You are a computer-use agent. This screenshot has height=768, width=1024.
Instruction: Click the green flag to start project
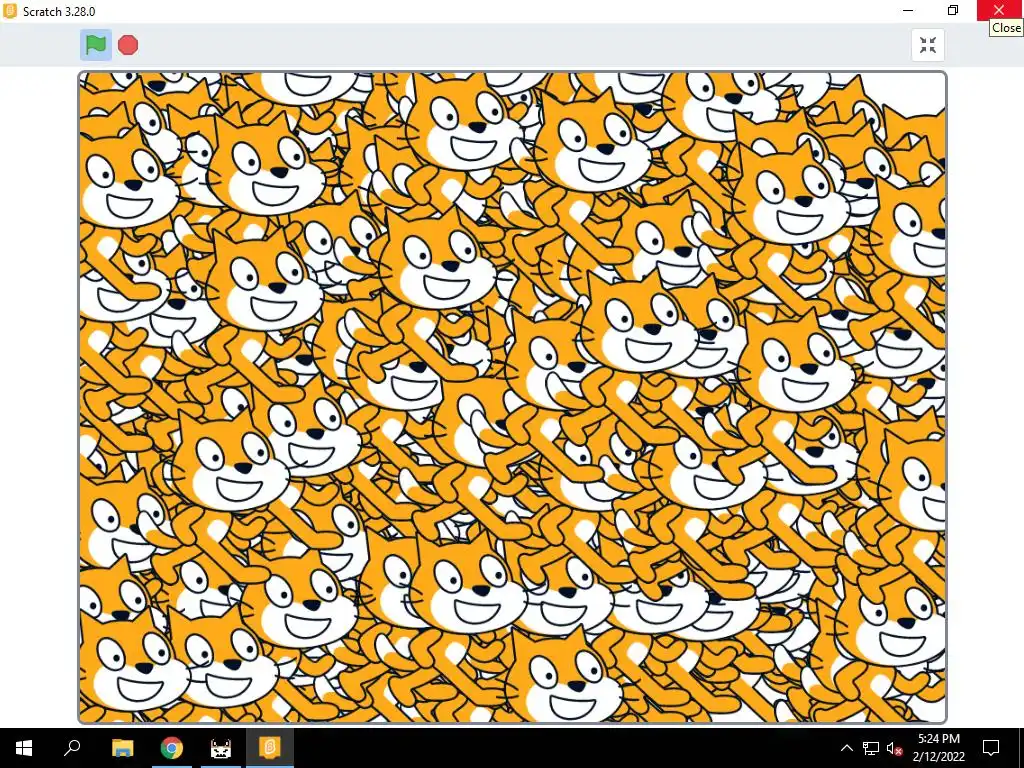95,45
